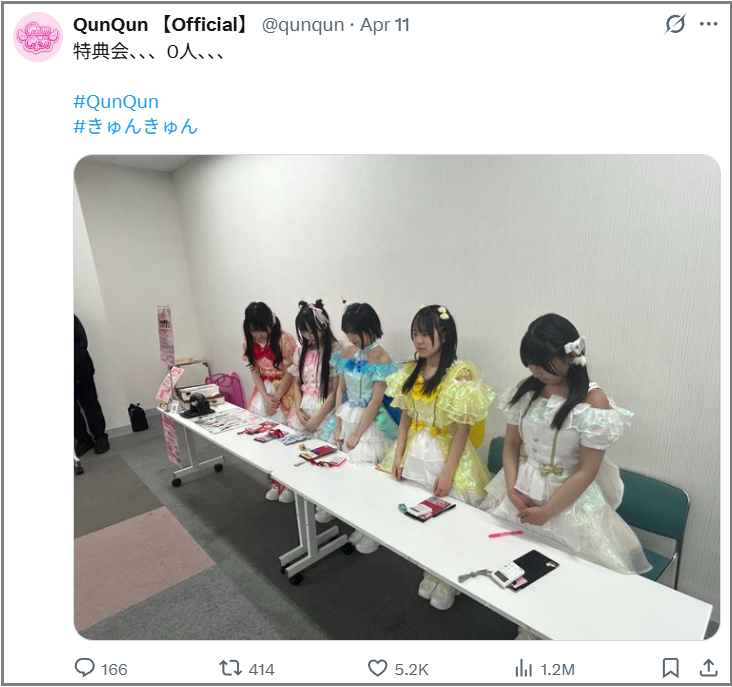This screenshot has width=732, height=687.
Task: Like the post with heart icon
Action: click(x=377, y=668)
